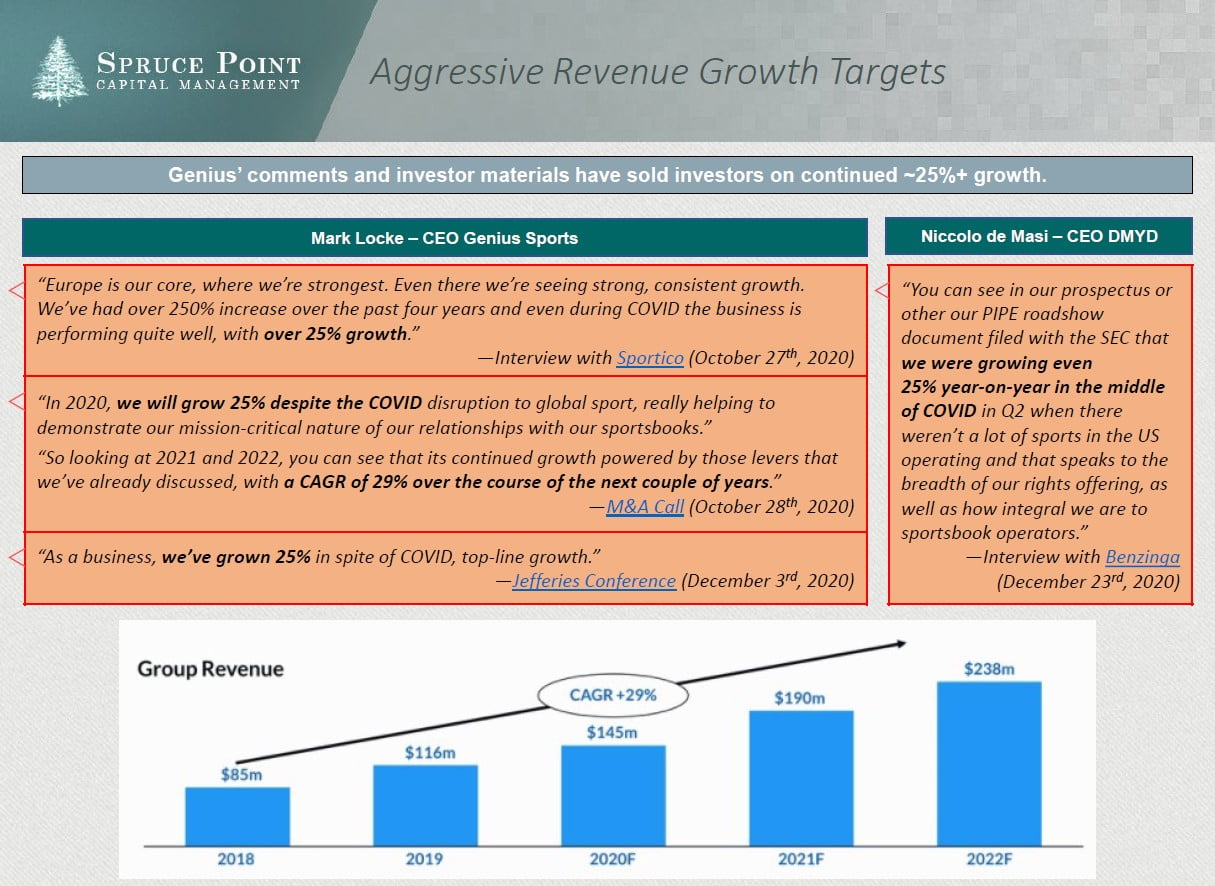Viewport: 1215px width, 886px height.
Task: Click the $190m data label
Action: 800,698
